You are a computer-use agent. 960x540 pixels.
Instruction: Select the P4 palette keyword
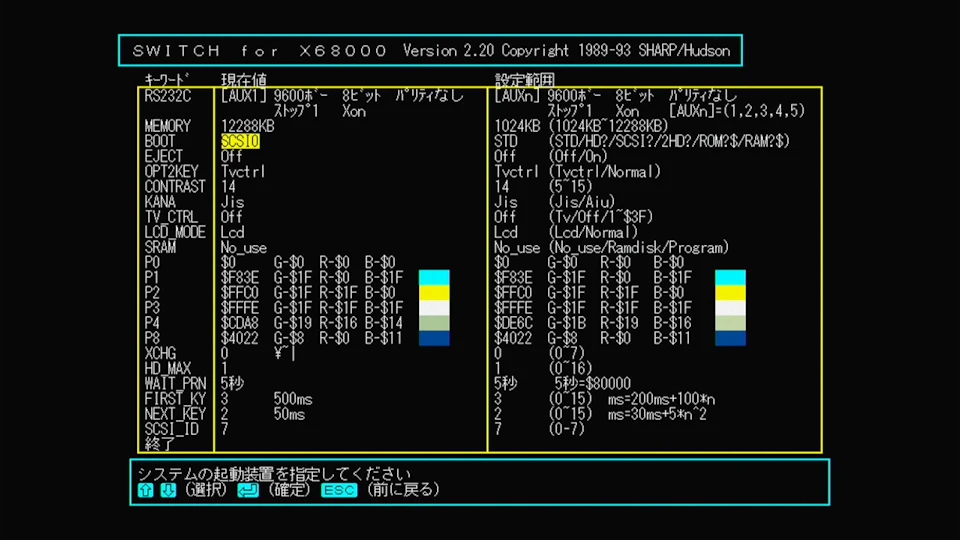click(x=152, y=323)
